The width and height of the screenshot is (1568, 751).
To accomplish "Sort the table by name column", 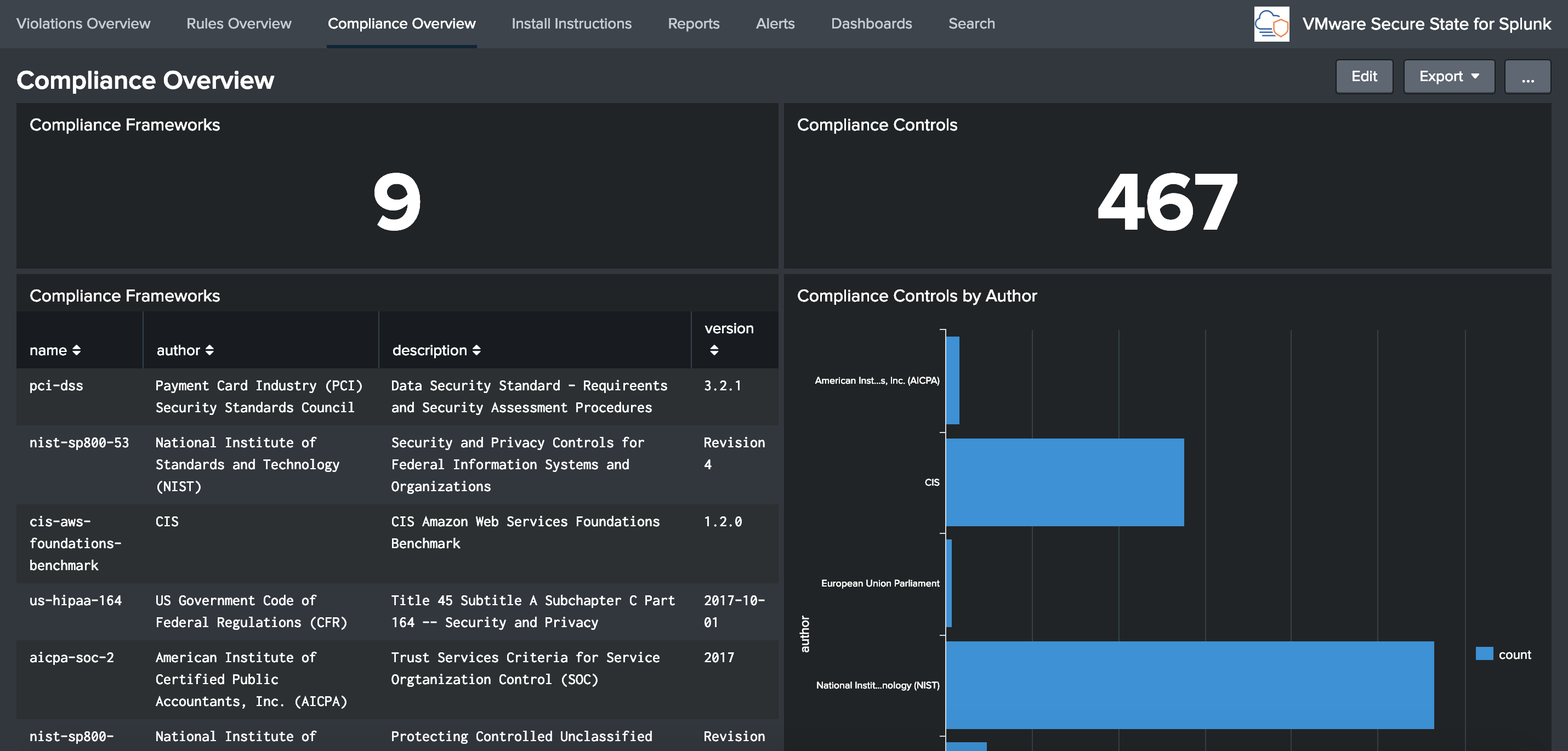I will click(55, 350).
